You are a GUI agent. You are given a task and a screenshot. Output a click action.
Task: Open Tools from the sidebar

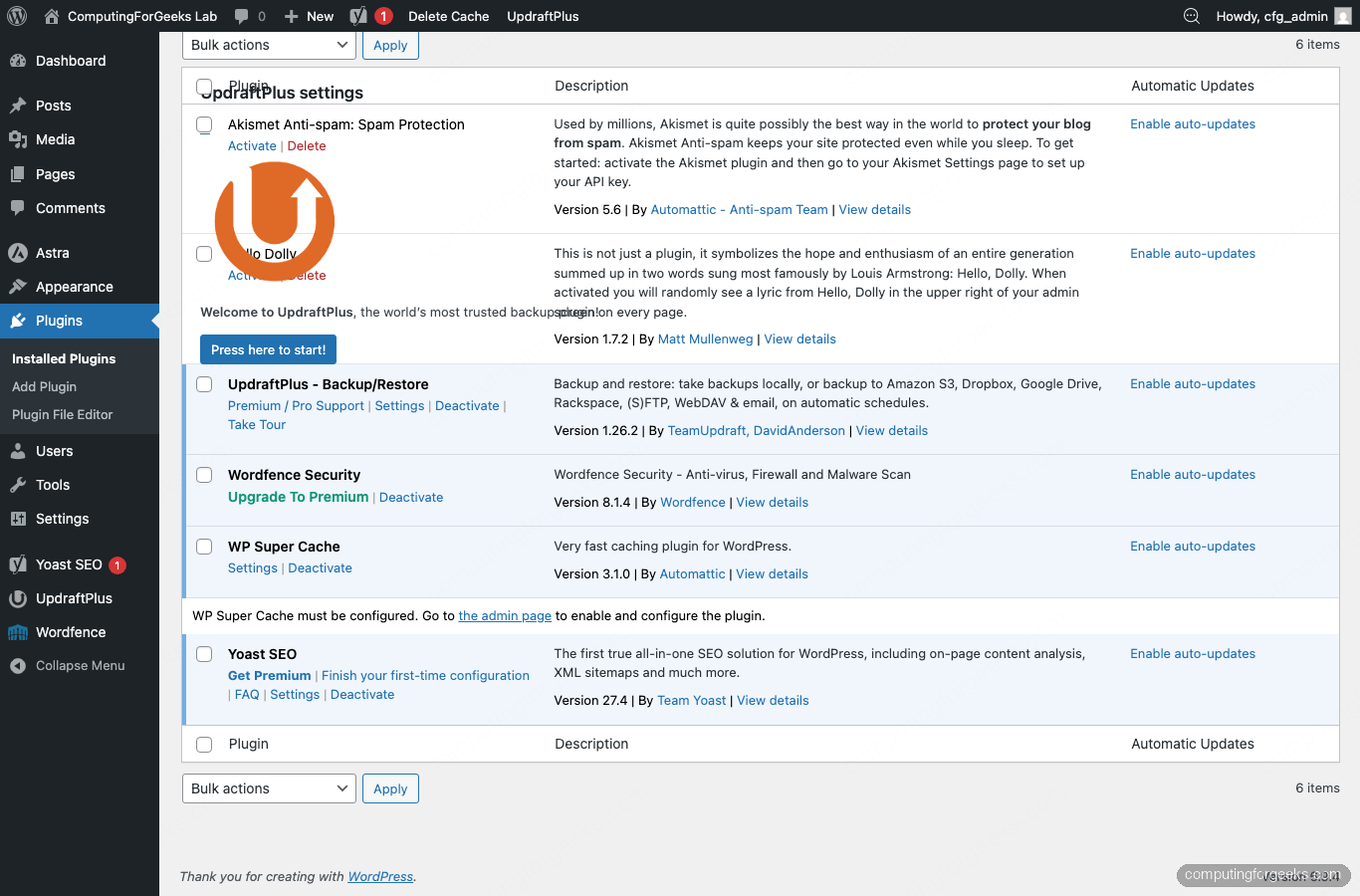point(51,485)
